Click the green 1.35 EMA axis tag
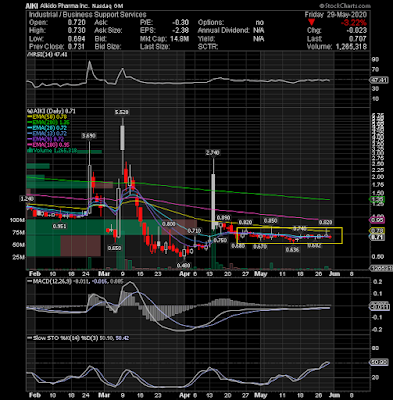This screenshot has height=400, width=393. pos(377,200)
